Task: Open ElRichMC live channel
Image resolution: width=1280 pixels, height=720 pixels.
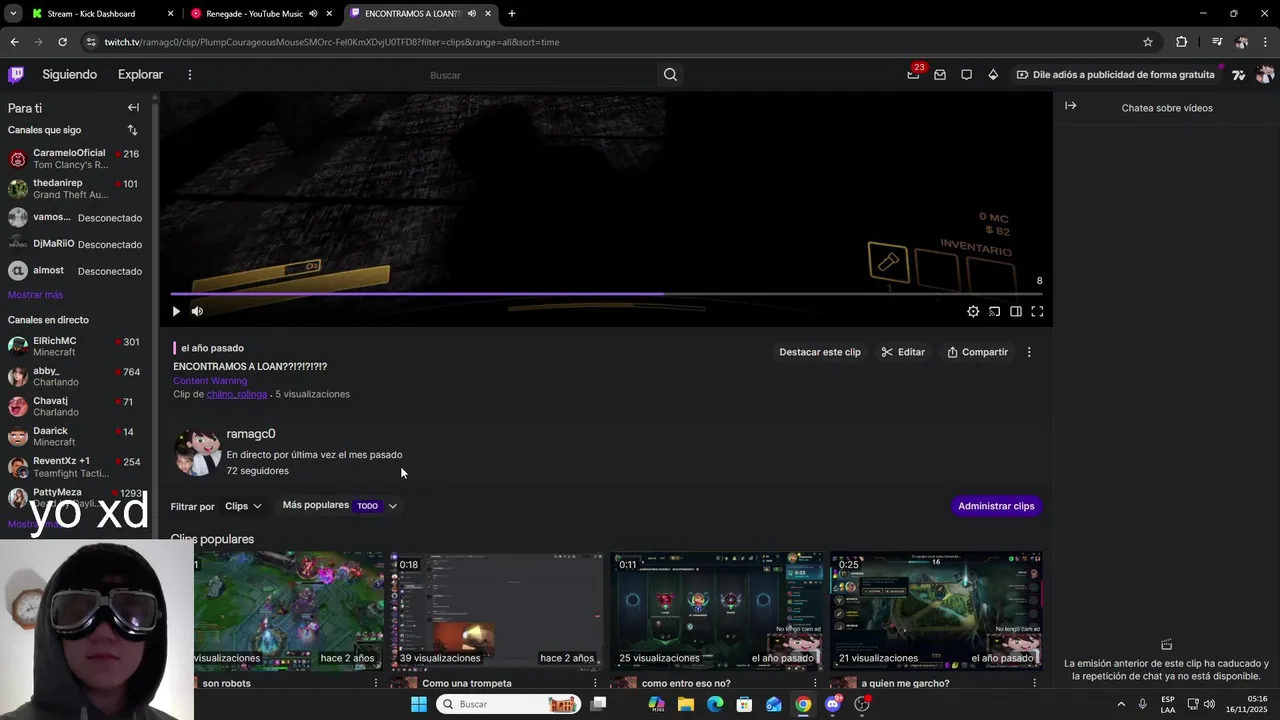Action: pos(76,347)
